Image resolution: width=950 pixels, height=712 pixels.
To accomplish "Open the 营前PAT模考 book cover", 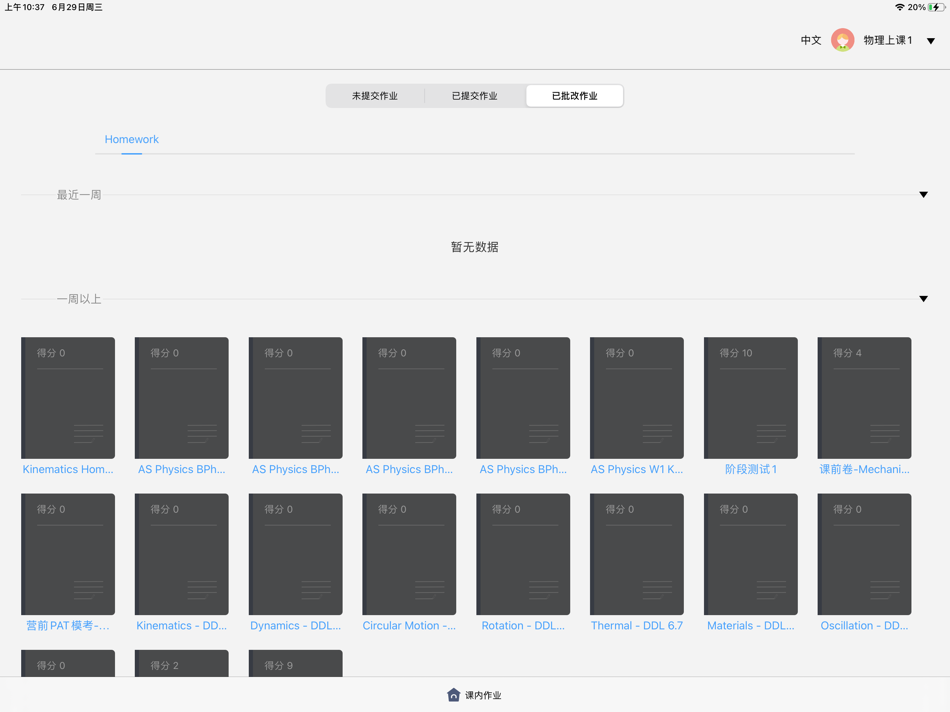I will point(68,554).
